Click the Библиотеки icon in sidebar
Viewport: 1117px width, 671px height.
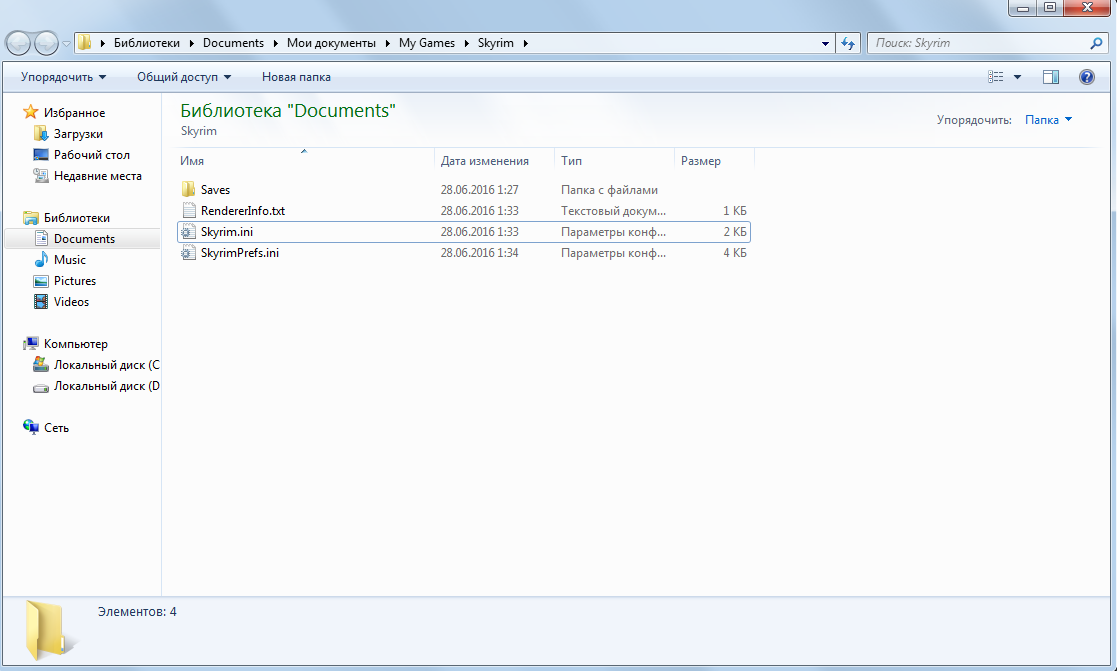coord(31,217)
